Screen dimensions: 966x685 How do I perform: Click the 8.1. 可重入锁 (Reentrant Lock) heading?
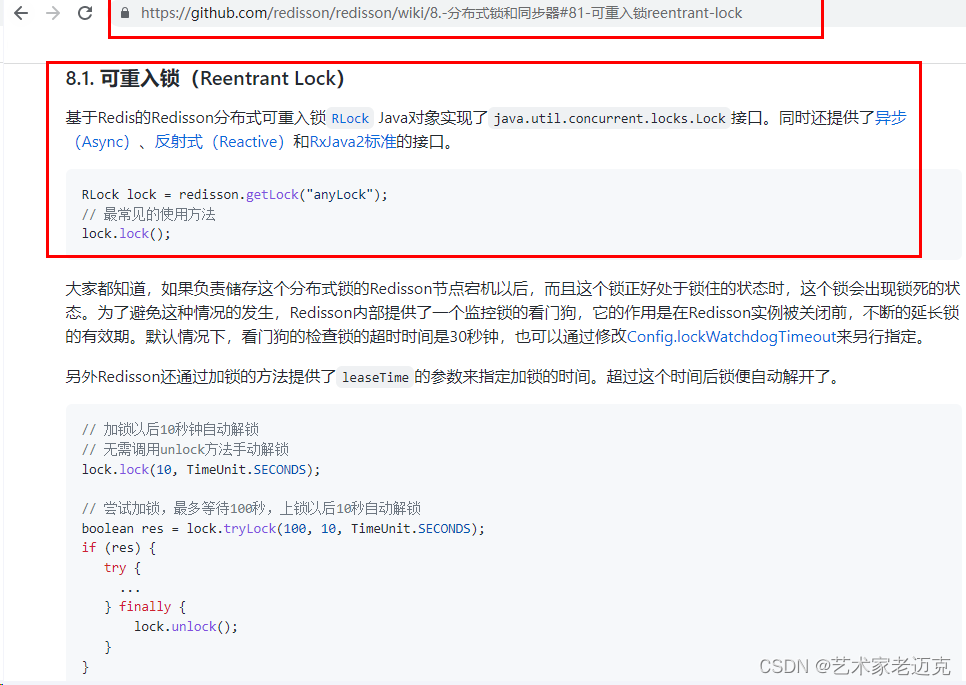click(205, 79)
